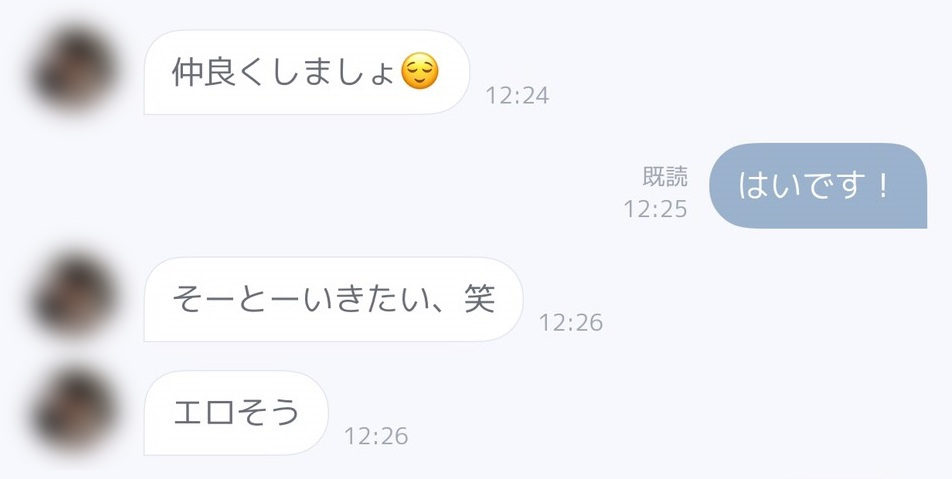Tap the エロそう message bubble
The height and width of the screenshot is (479, 952).
point(236,413)
